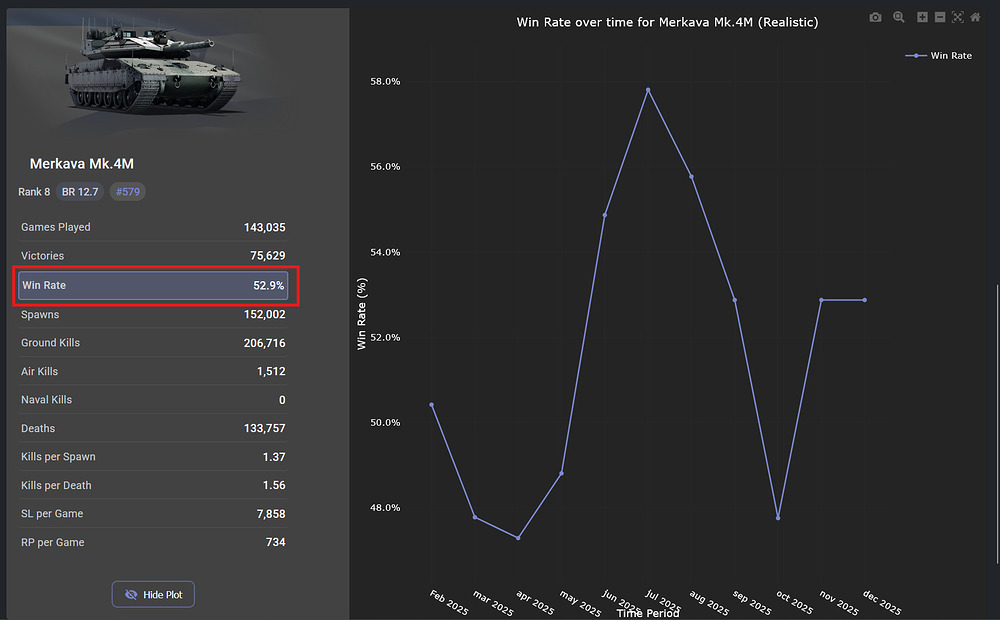The width and height of the screenshot is (1000, 620).
Task: Toggle Win Rate trace in legend
Action: 938,56
